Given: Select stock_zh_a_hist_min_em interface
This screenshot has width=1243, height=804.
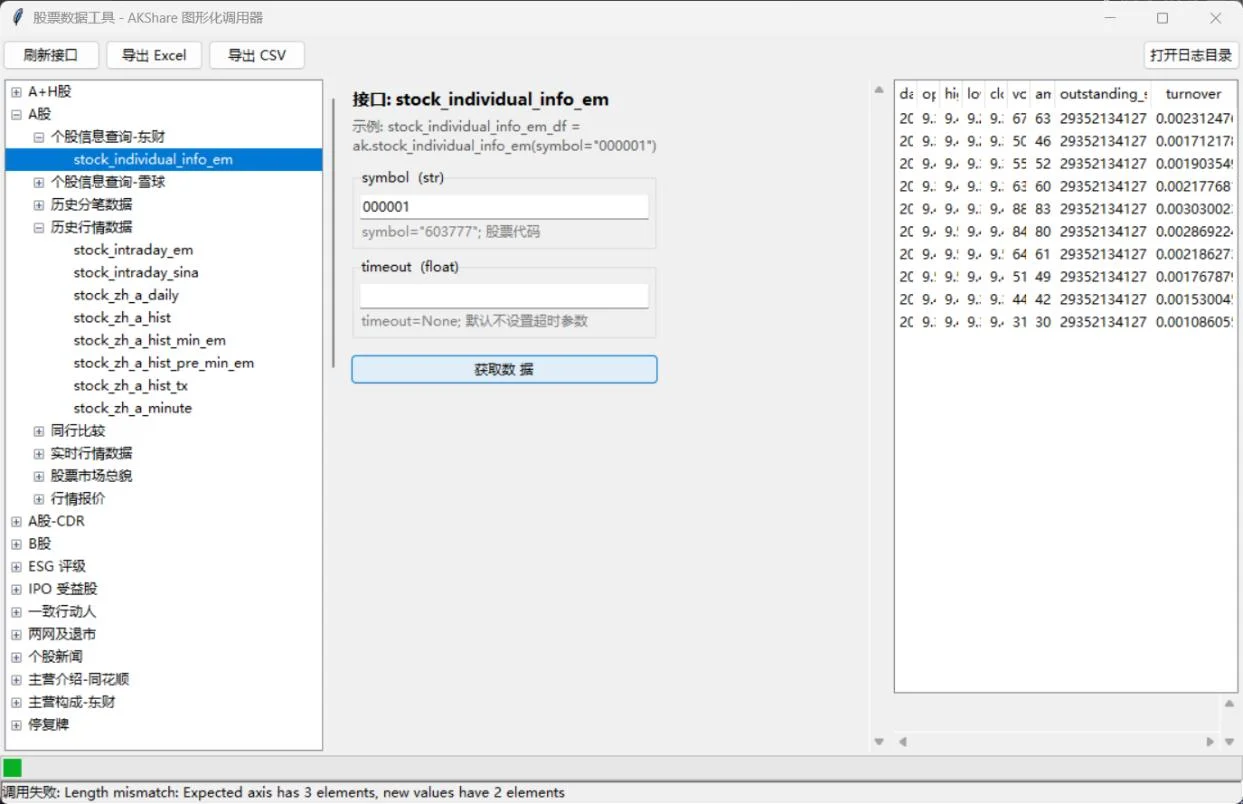Looking at the screenshot, I should click(x=150, y=340).
